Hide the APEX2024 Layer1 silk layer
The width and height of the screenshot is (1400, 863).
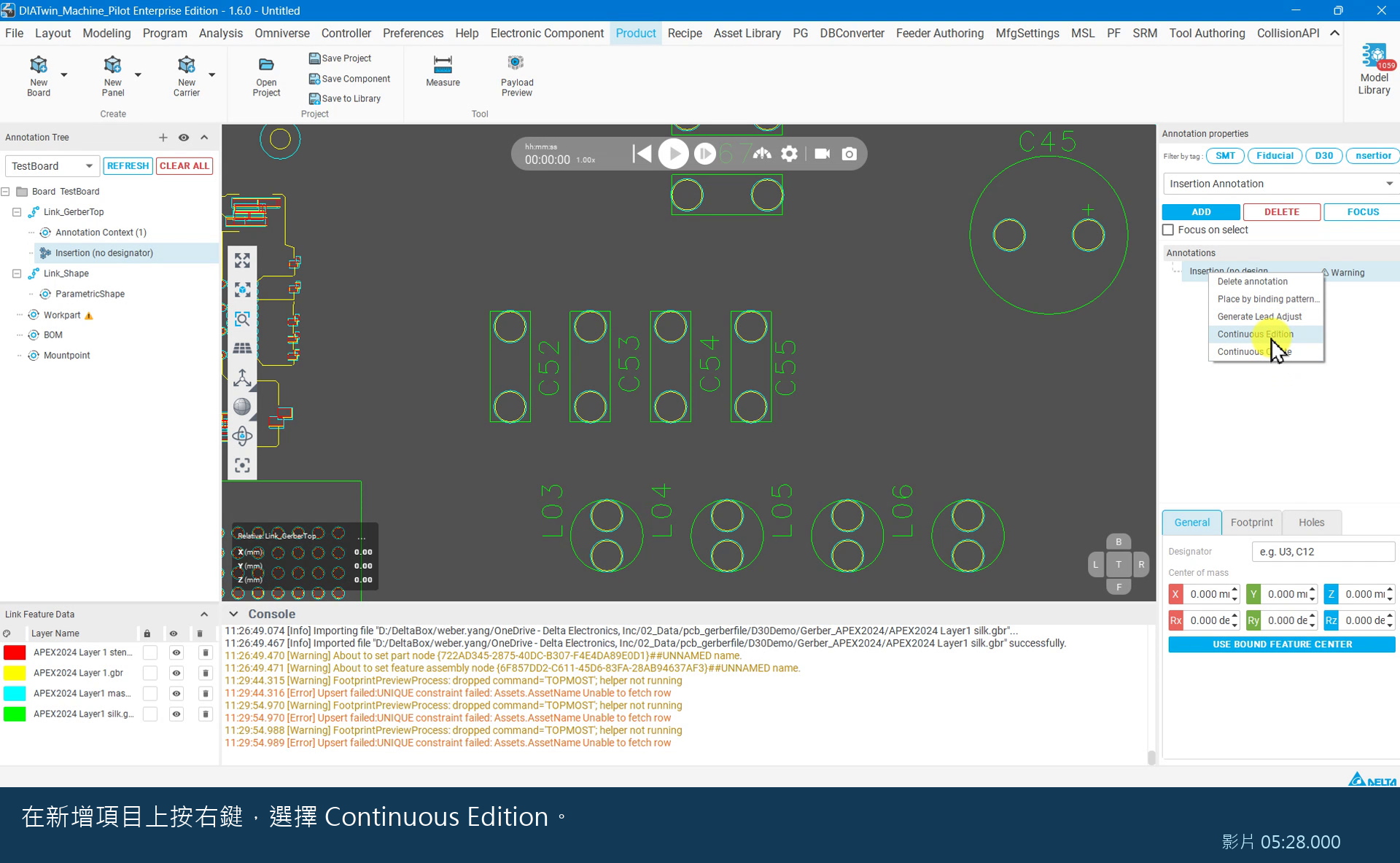176,714
